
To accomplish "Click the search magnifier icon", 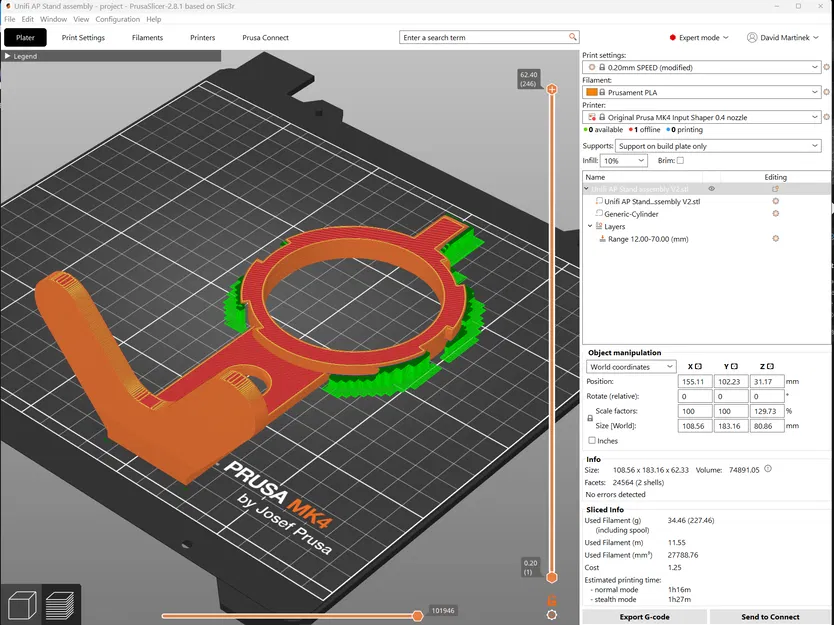I will pos(572,37).
